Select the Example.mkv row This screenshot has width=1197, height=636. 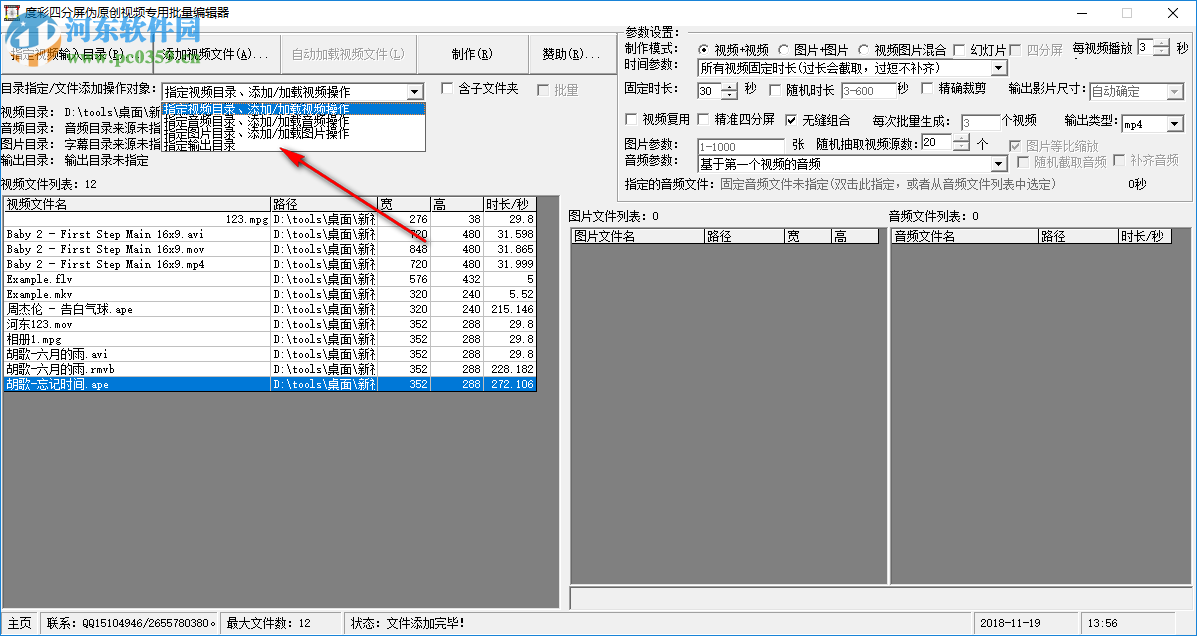[270, 294]
